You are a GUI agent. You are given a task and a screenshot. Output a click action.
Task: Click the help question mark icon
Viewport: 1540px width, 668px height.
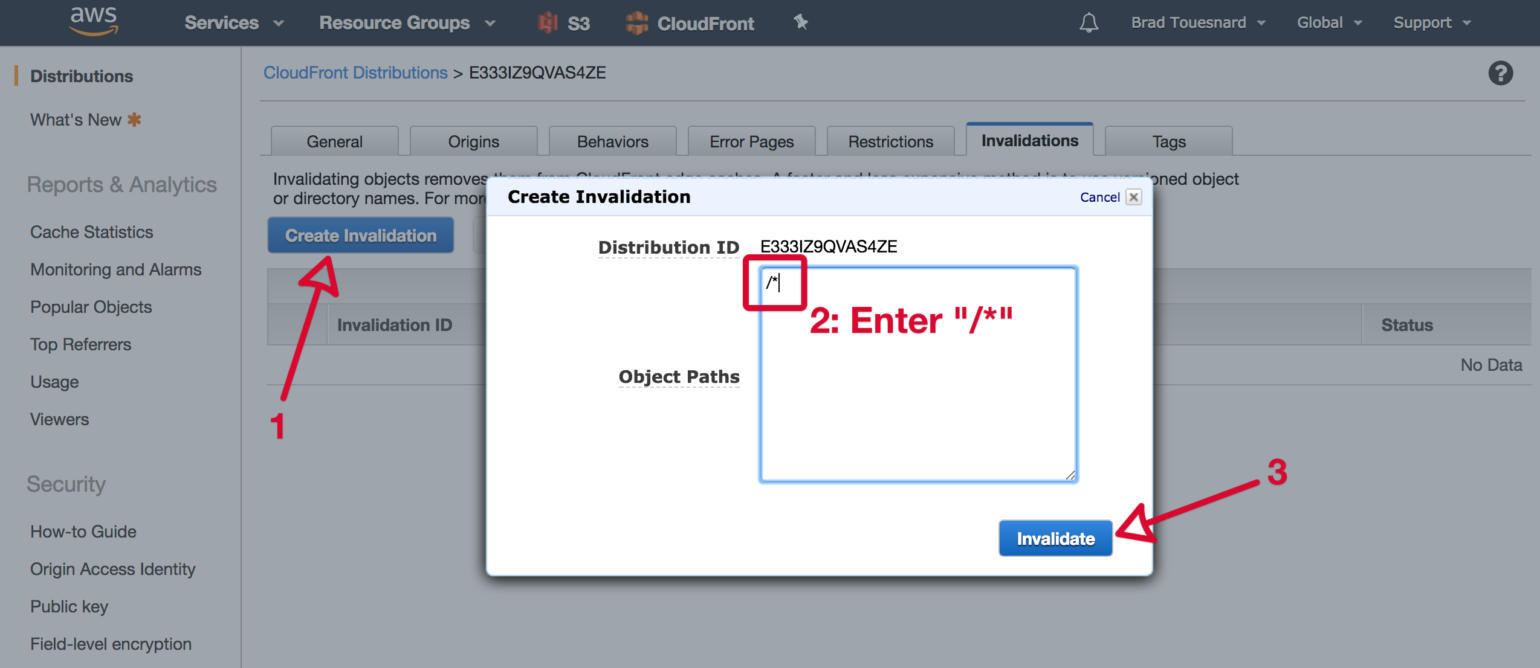(x=1500, y=73)
